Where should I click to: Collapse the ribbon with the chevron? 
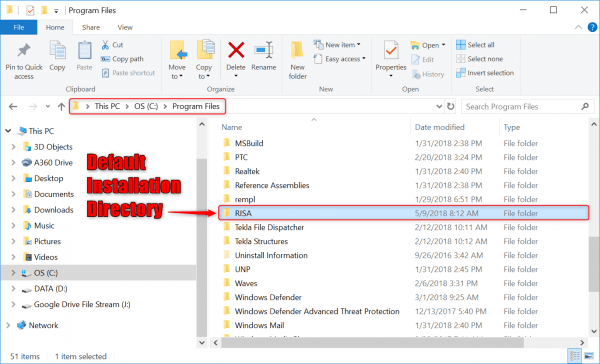coord(578,27)
